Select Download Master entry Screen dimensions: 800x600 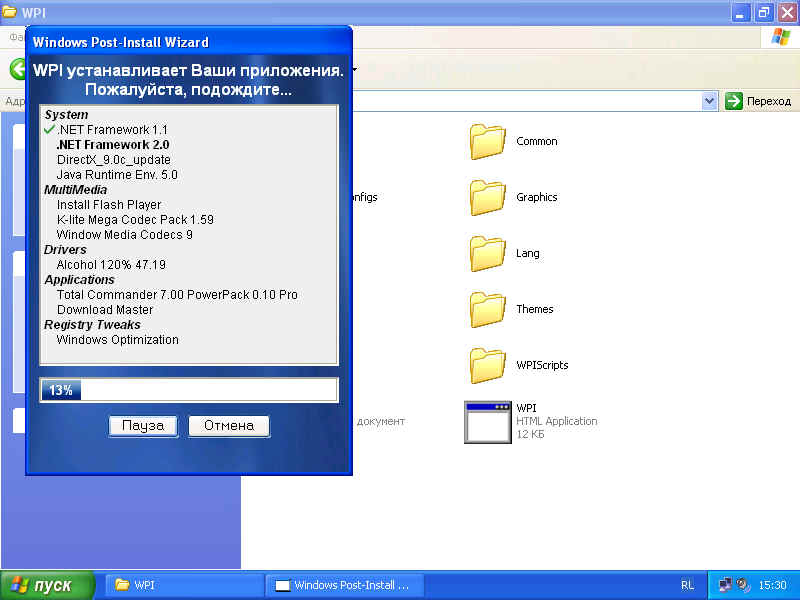[x=105, y=310]
